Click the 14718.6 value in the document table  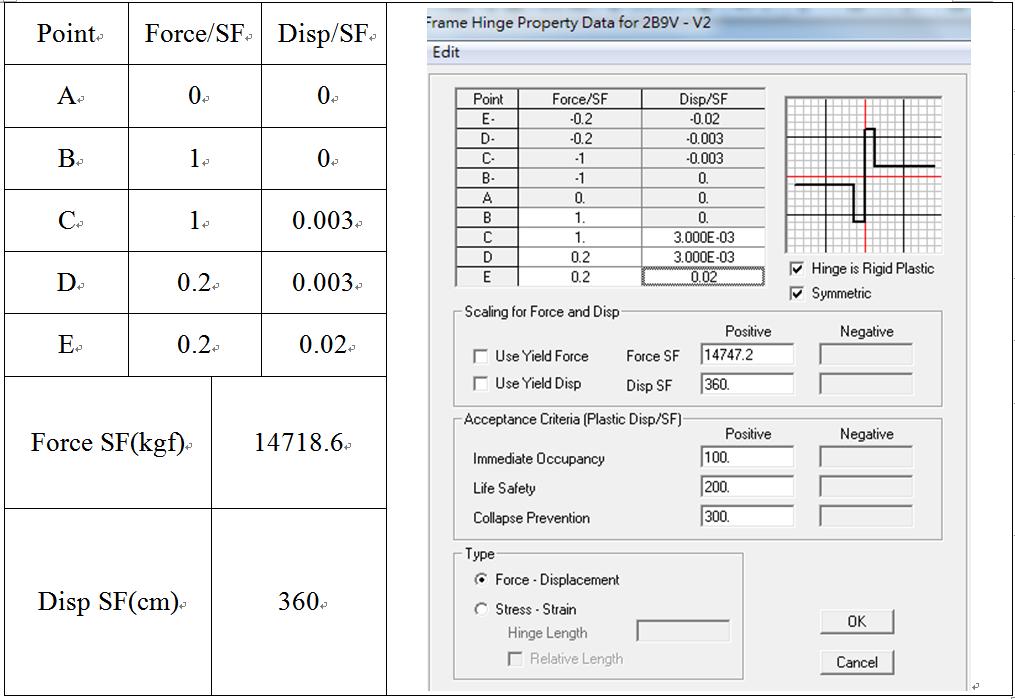pos(298,443)
